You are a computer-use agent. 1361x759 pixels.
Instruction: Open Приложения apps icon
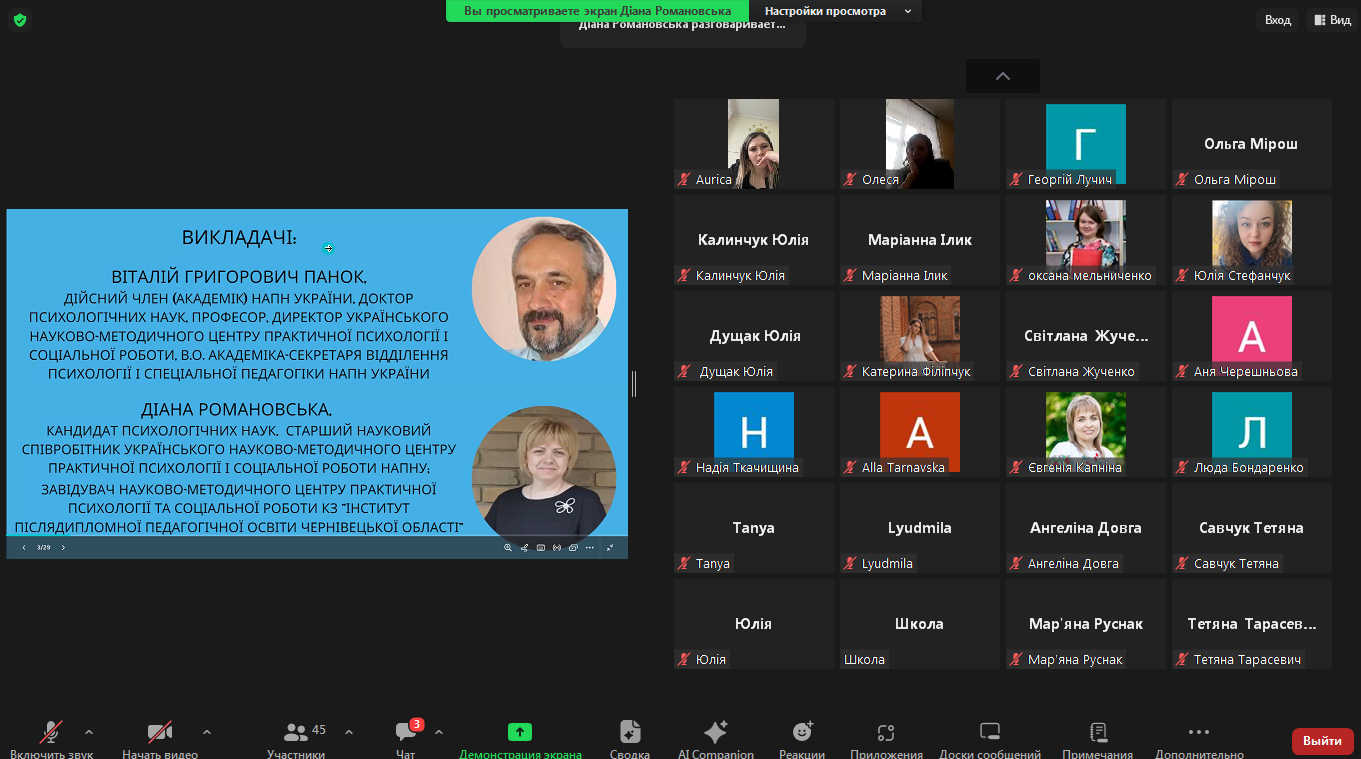point(886,733)
